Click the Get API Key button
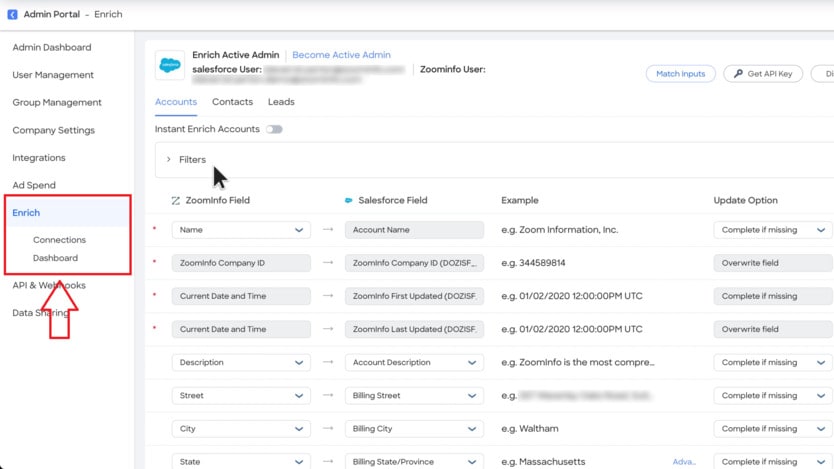This screenshot has height=469, width=834. pos(763,74)
